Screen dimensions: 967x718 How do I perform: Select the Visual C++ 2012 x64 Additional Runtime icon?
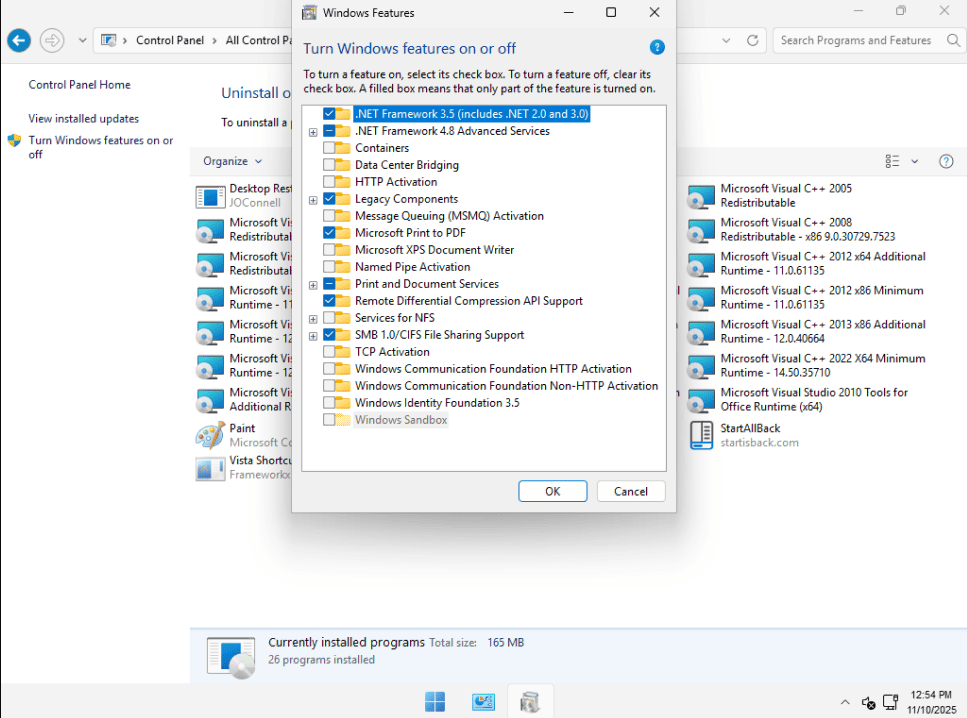pyautogui.click(x=701, y=265)
